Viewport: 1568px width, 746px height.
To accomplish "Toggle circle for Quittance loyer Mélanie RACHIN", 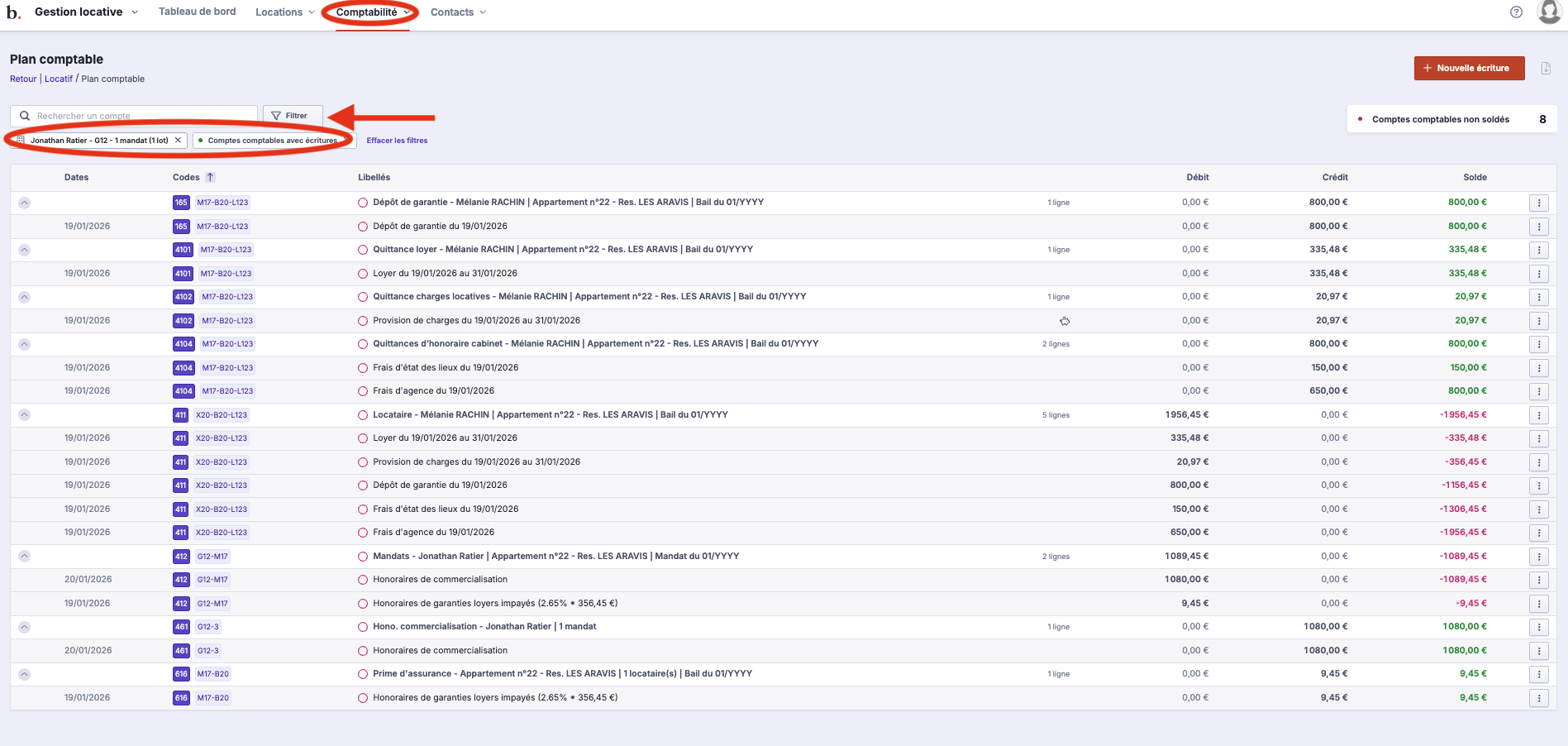I will [363, 250].
